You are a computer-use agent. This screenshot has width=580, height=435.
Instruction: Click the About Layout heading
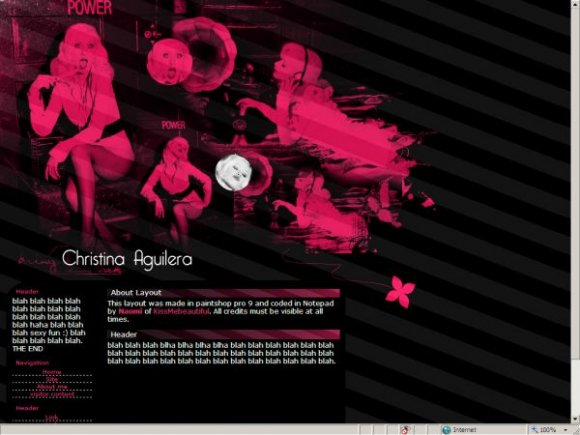click(x=136, y=293)
